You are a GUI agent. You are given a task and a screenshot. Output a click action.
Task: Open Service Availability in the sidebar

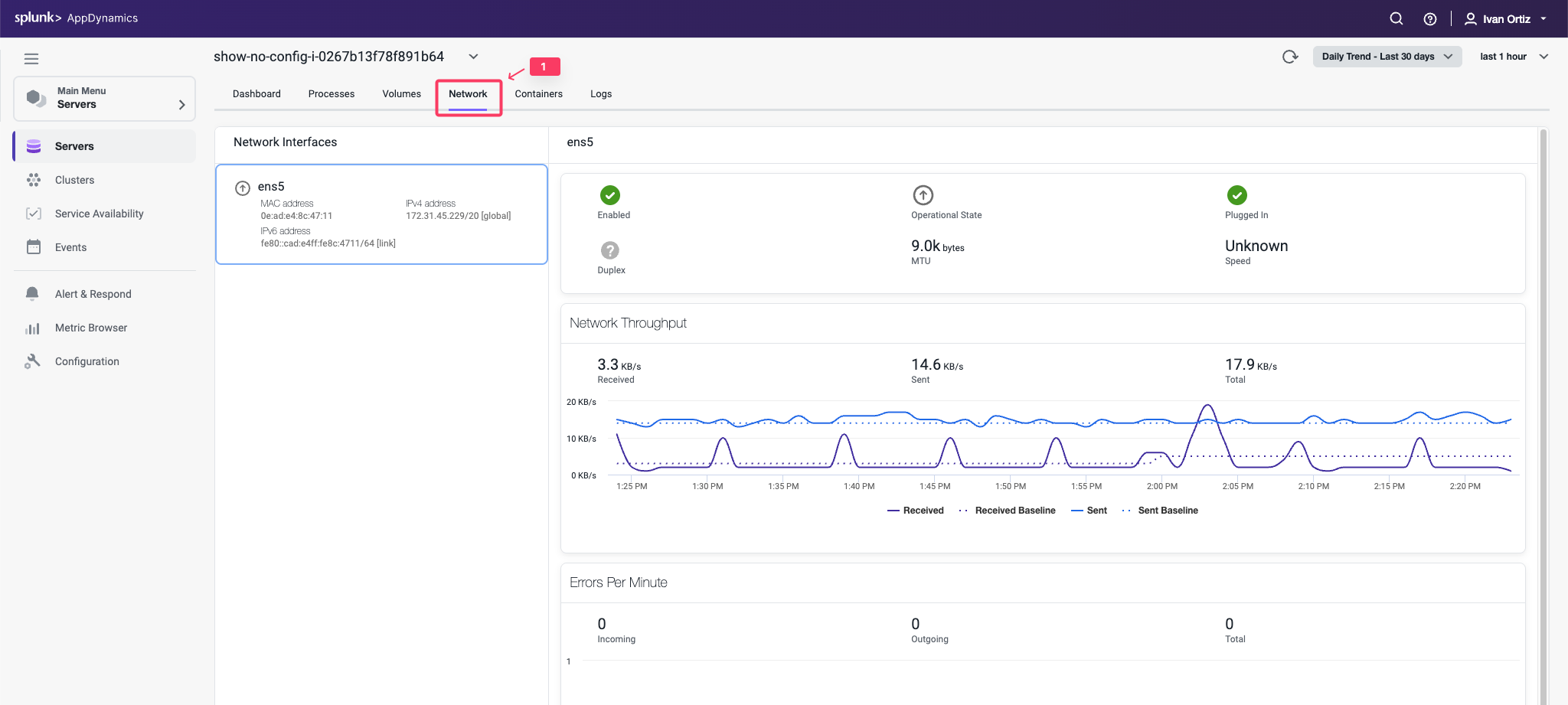click(98, 214)
